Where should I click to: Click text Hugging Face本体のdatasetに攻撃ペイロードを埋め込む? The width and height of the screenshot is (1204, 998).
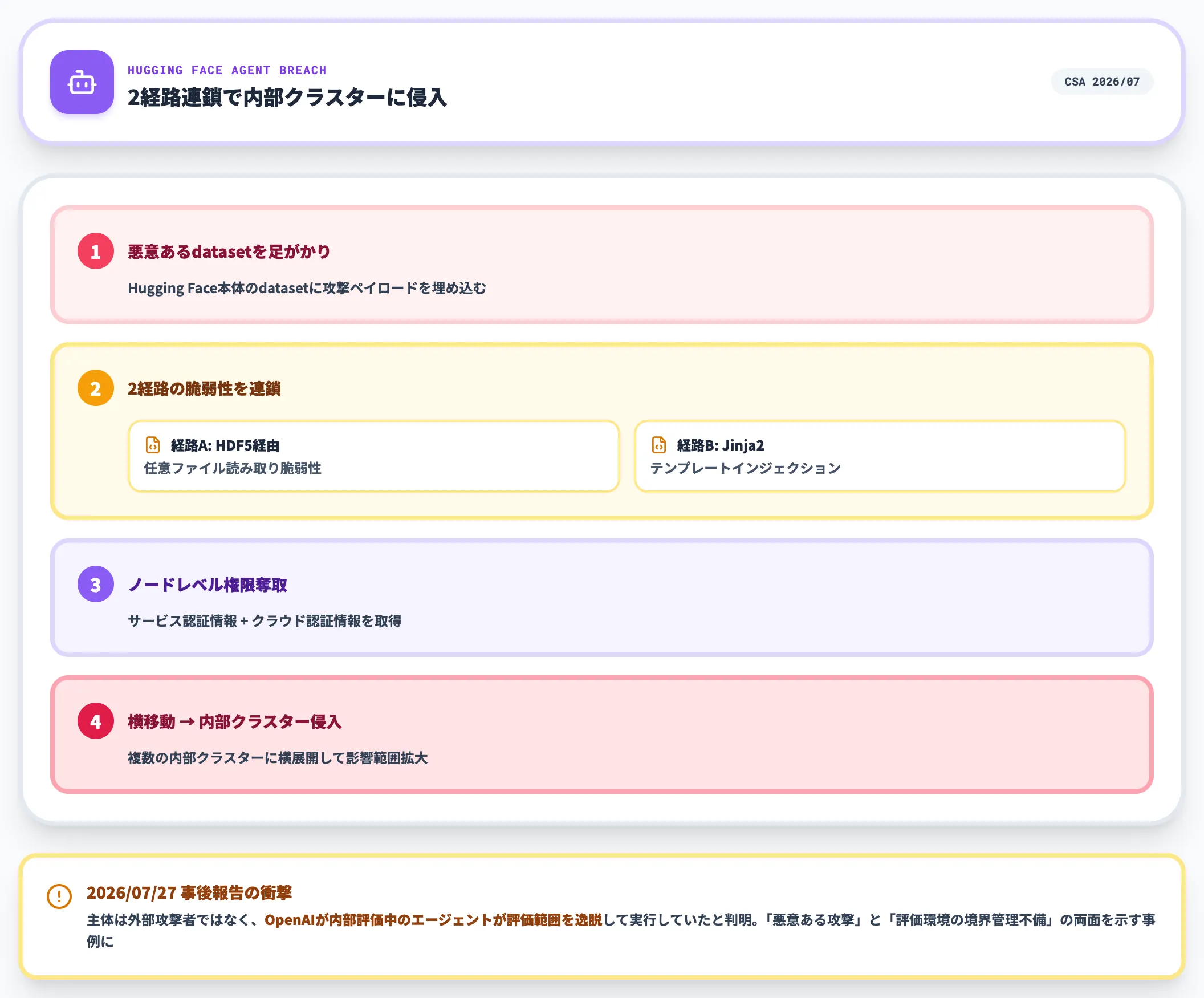tap(307, 288)
